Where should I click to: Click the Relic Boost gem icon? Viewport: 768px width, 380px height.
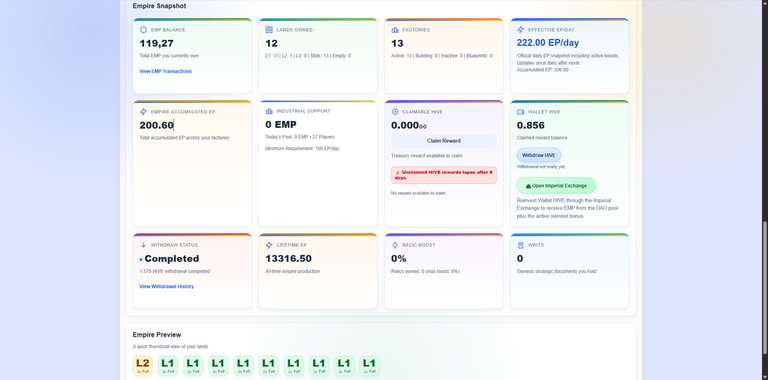(395, 245)
